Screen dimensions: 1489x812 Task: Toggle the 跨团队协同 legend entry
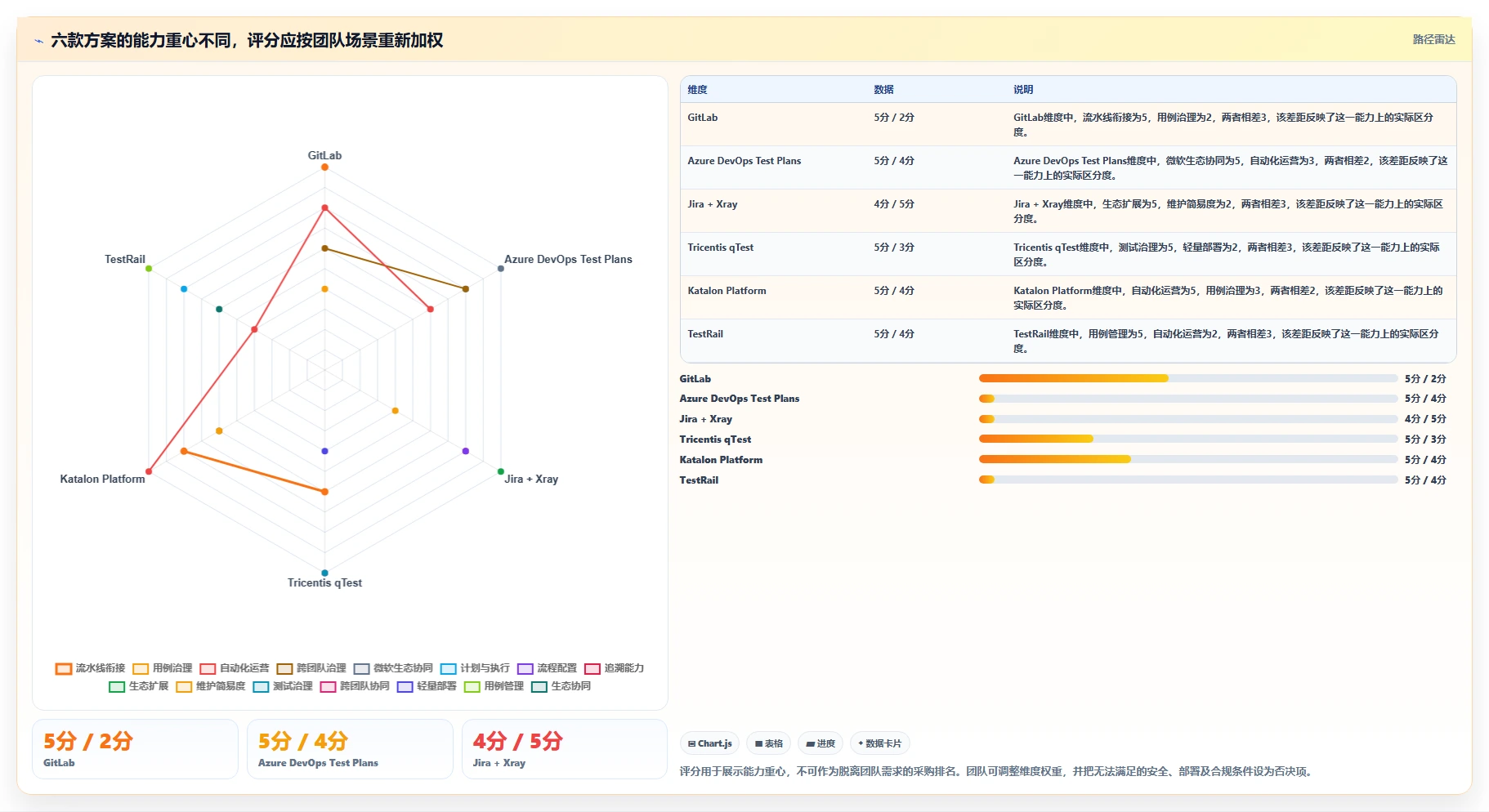(355, 686)
